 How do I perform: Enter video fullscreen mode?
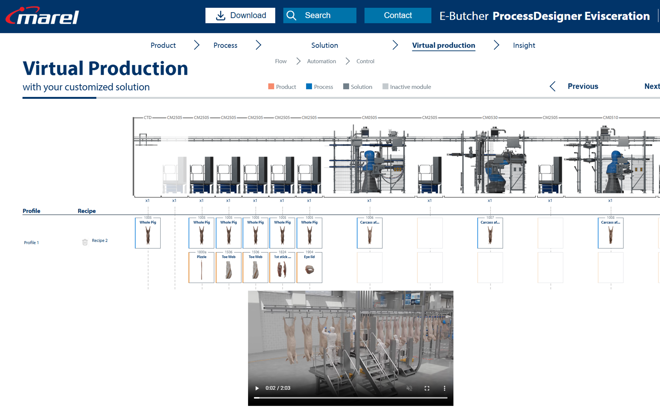pyautogui.click(x=427, y=388)
